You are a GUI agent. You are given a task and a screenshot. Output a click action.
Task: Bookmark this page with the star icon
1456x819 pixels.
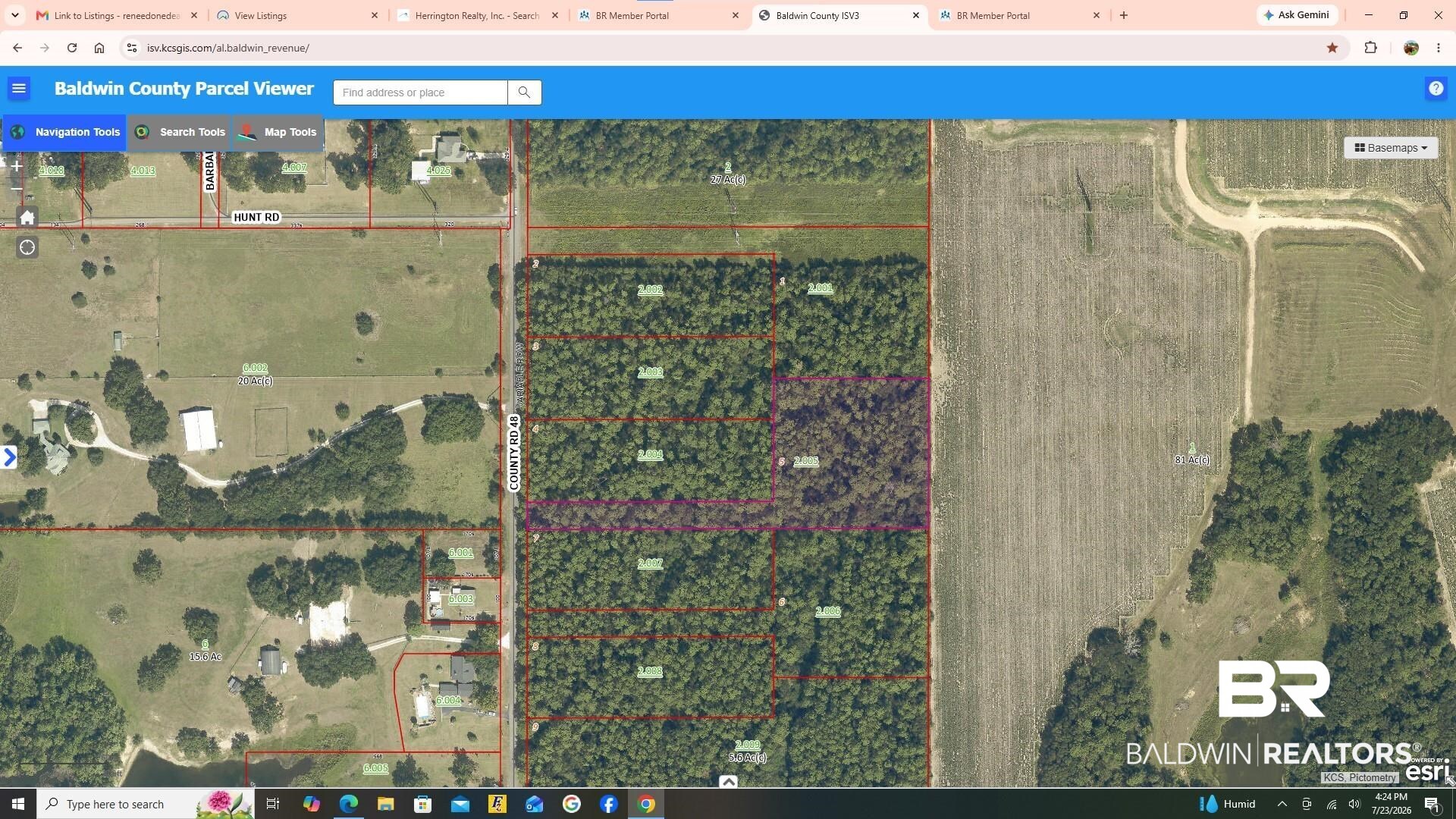1332,48
